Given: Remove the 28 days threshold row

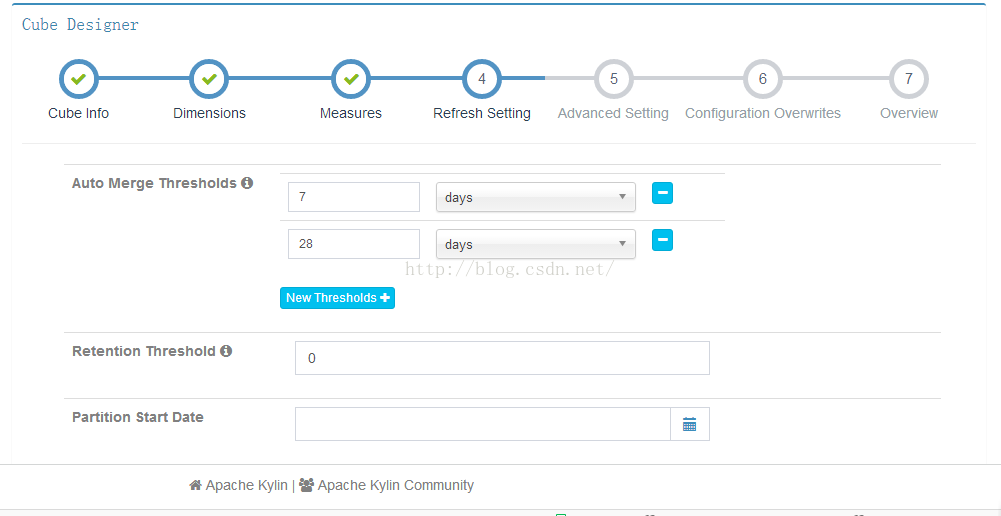Looking at the screenshot, I should point(662,240).
